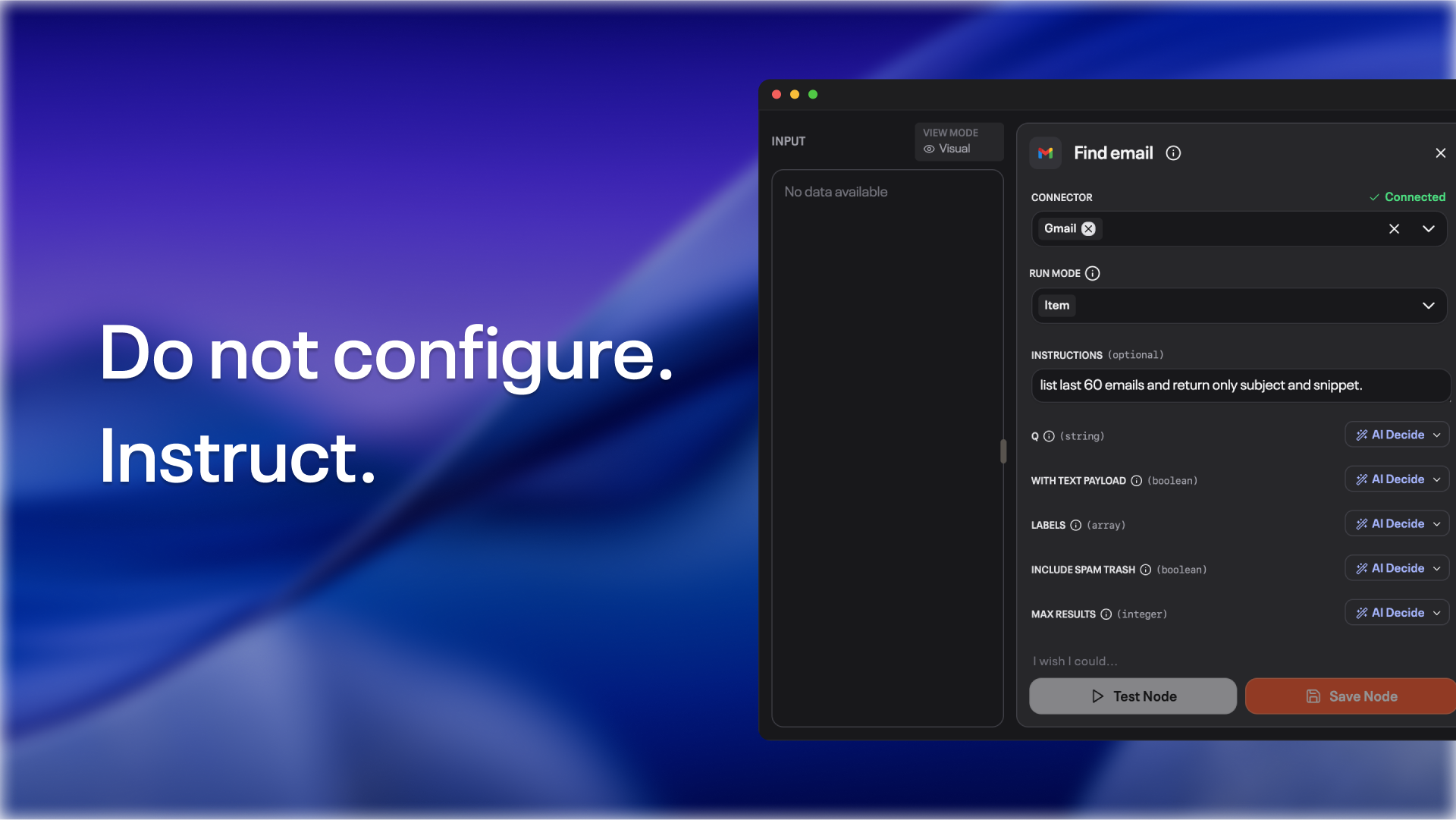Remove the Gmail tag with its x icon
This screenshot has width=1456, height=820.
[x=1088, y=229]
